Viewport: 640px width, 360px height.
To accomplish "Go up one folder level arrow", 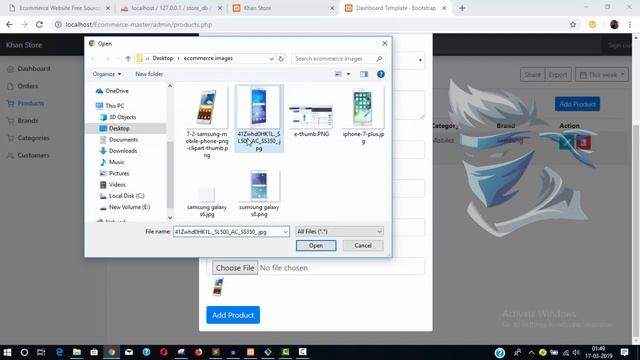I will [x=128, y=58].
